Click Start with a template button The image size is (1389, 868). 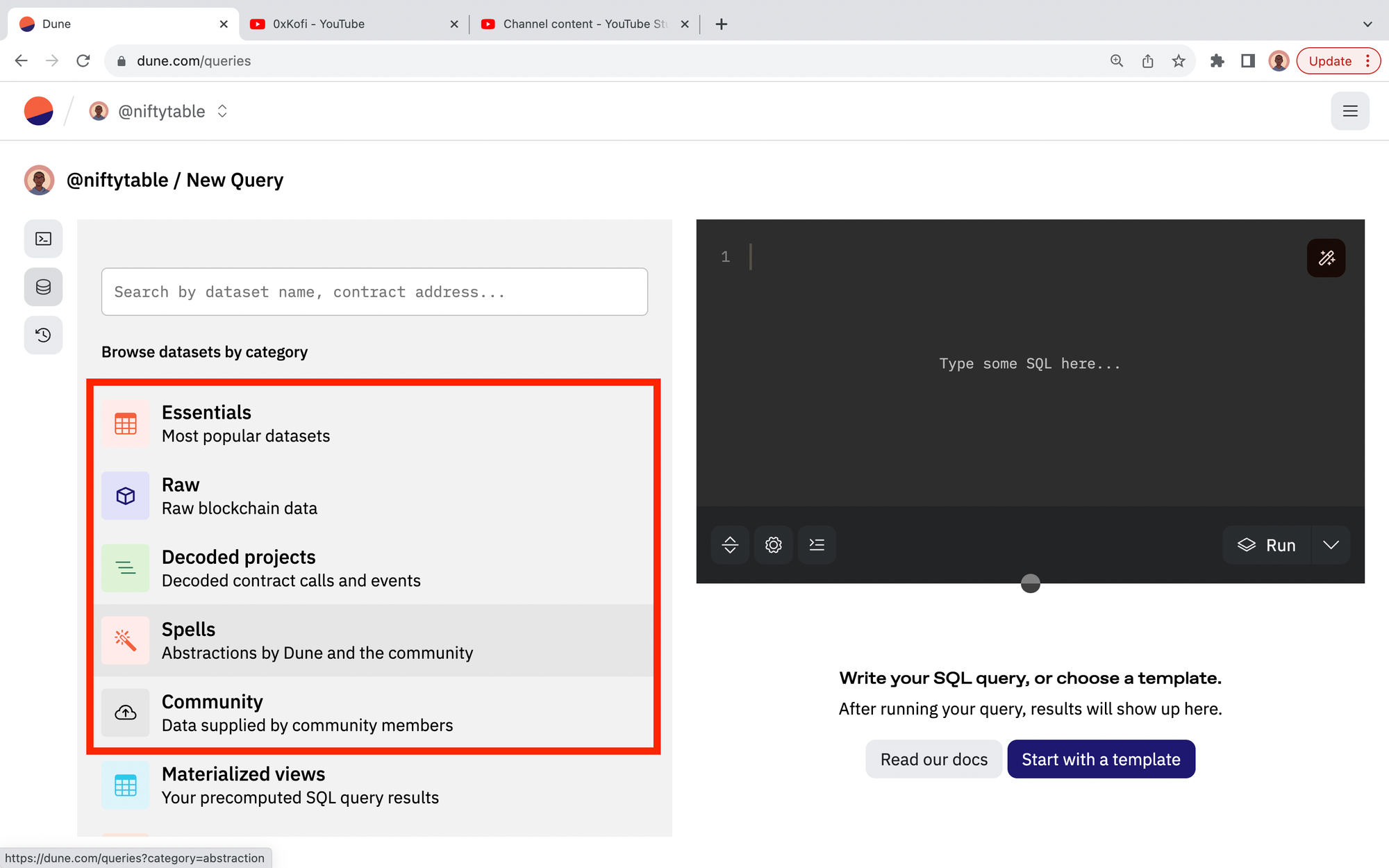pos(1101,759)
